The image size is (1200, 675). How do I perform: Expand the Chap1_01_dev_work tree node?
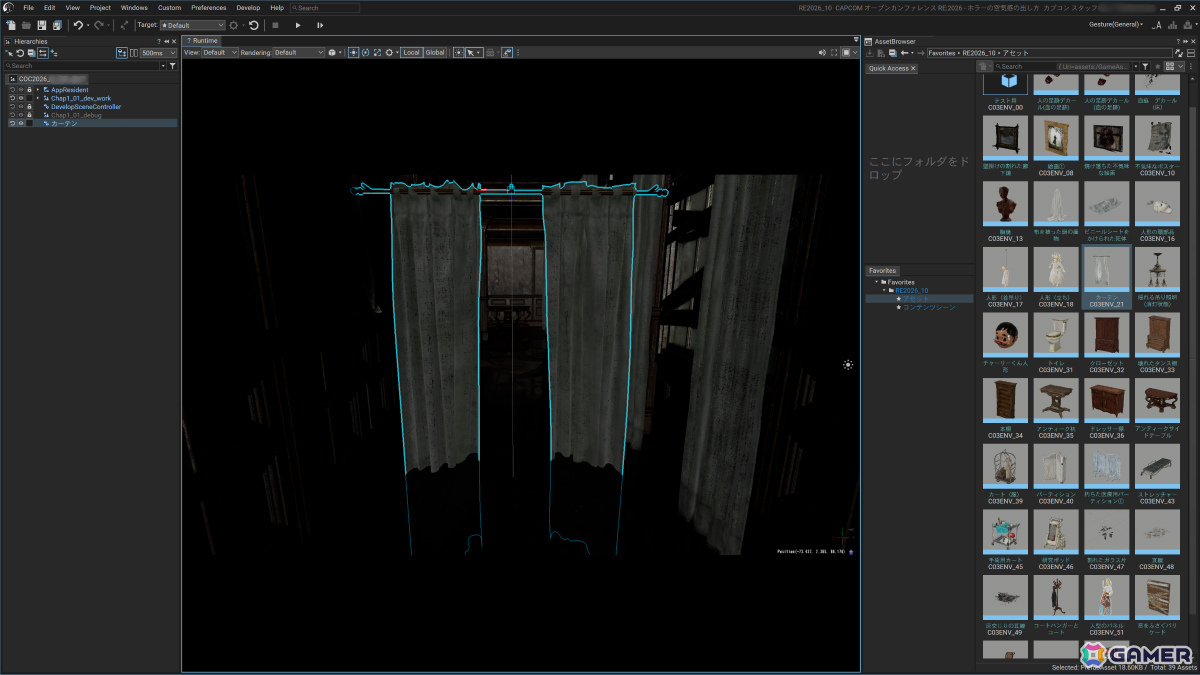(x=38, y=98)
